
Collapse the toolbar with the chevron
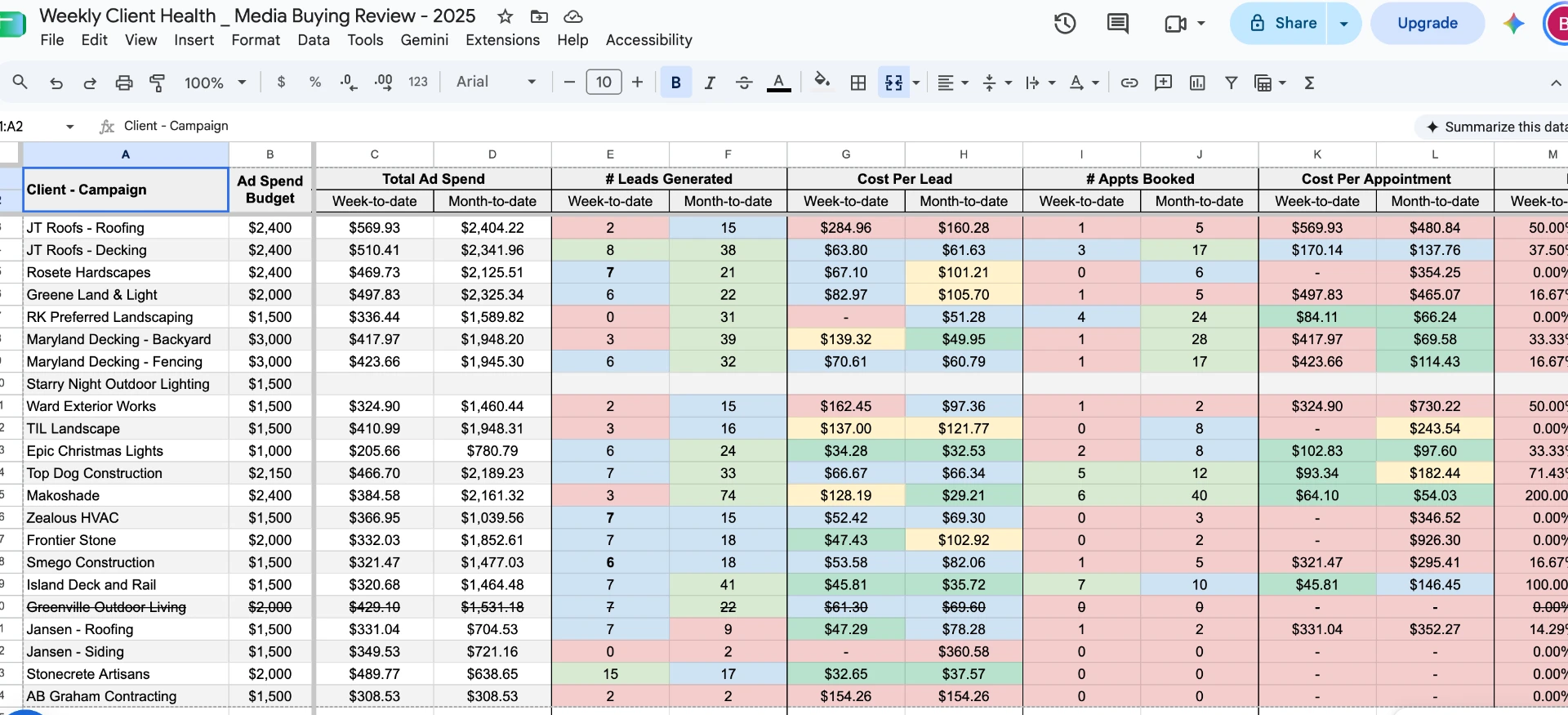coord(1556,83)
